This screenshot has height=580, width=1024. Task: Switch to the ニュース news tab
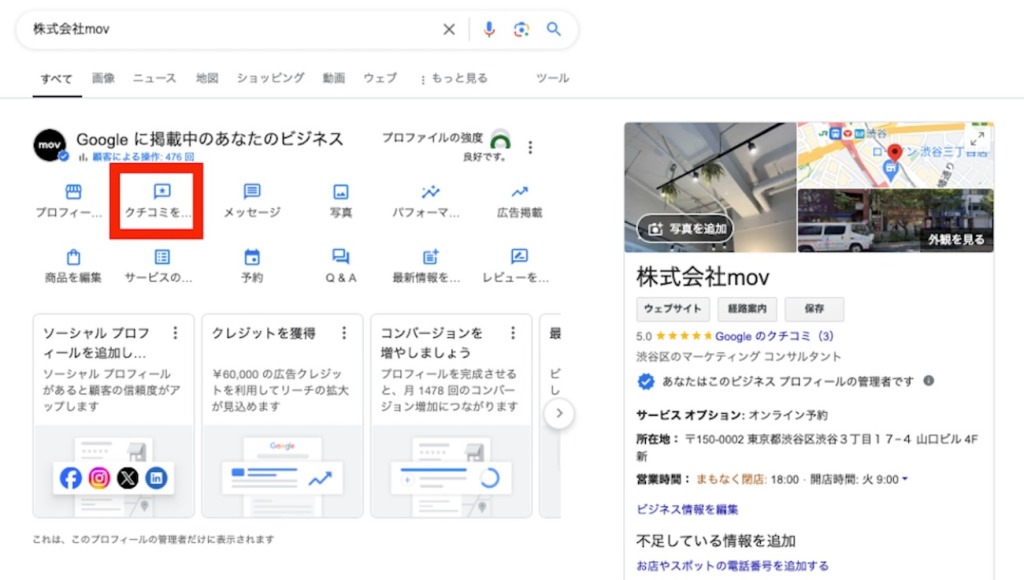[154, 78]
